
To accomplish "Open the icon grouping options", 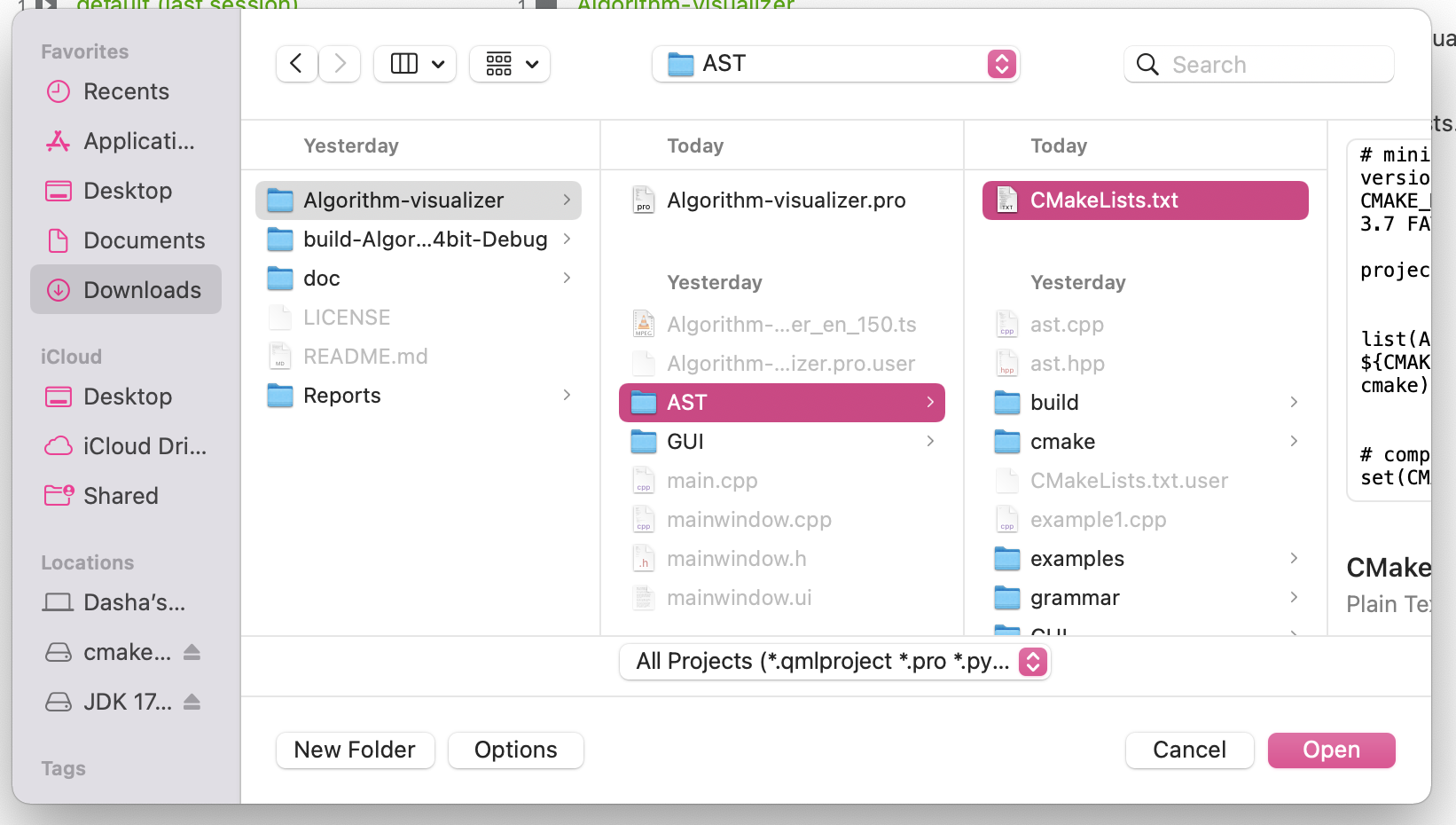I will point(510,63).
